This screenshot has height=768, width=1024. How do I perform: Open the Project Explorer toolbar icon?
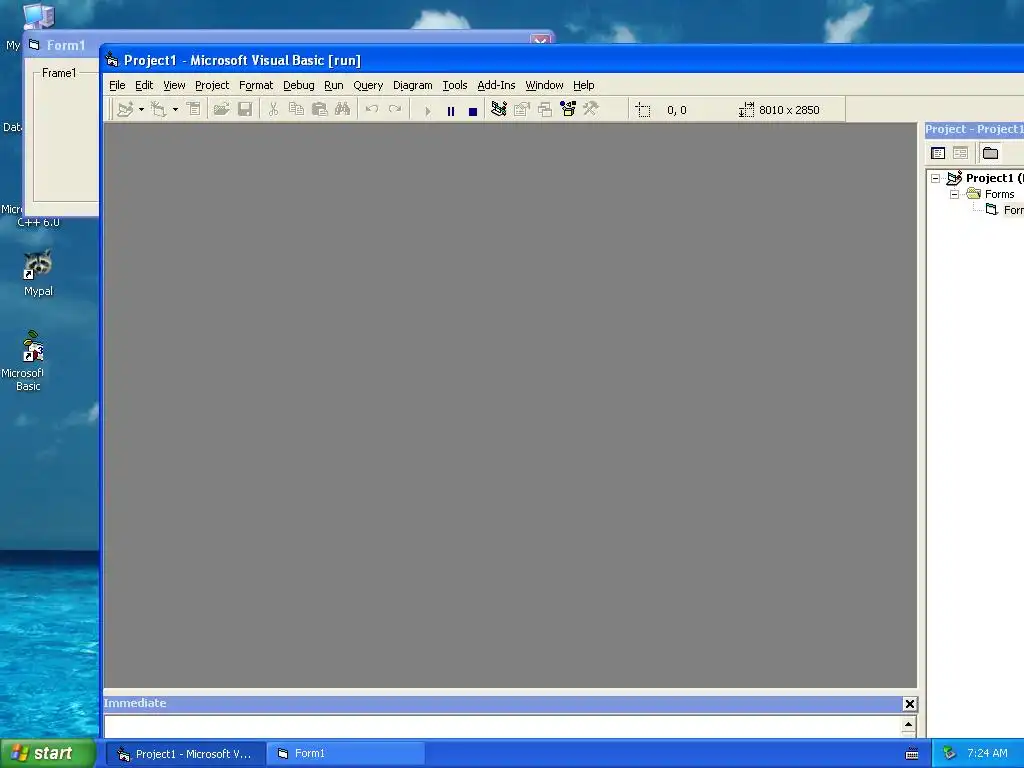point(499,109)
